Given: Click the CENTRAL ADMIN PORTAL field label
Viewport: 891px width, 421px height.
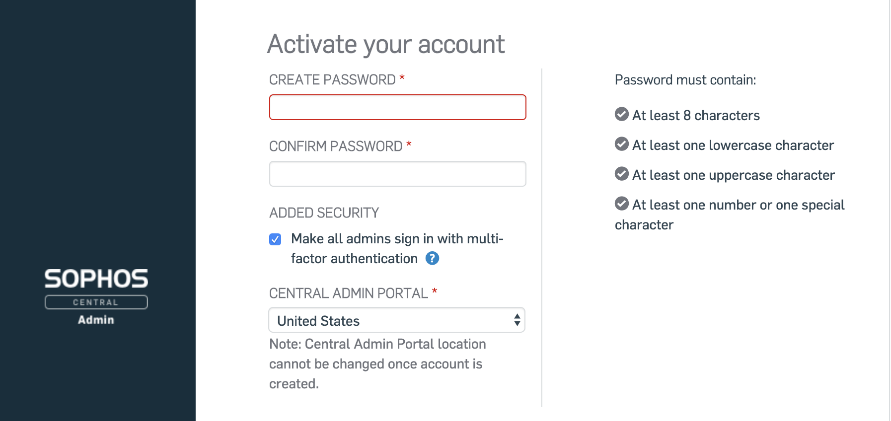Looking at the screenshot, I should pyautogui.click(x=348, y=293).
